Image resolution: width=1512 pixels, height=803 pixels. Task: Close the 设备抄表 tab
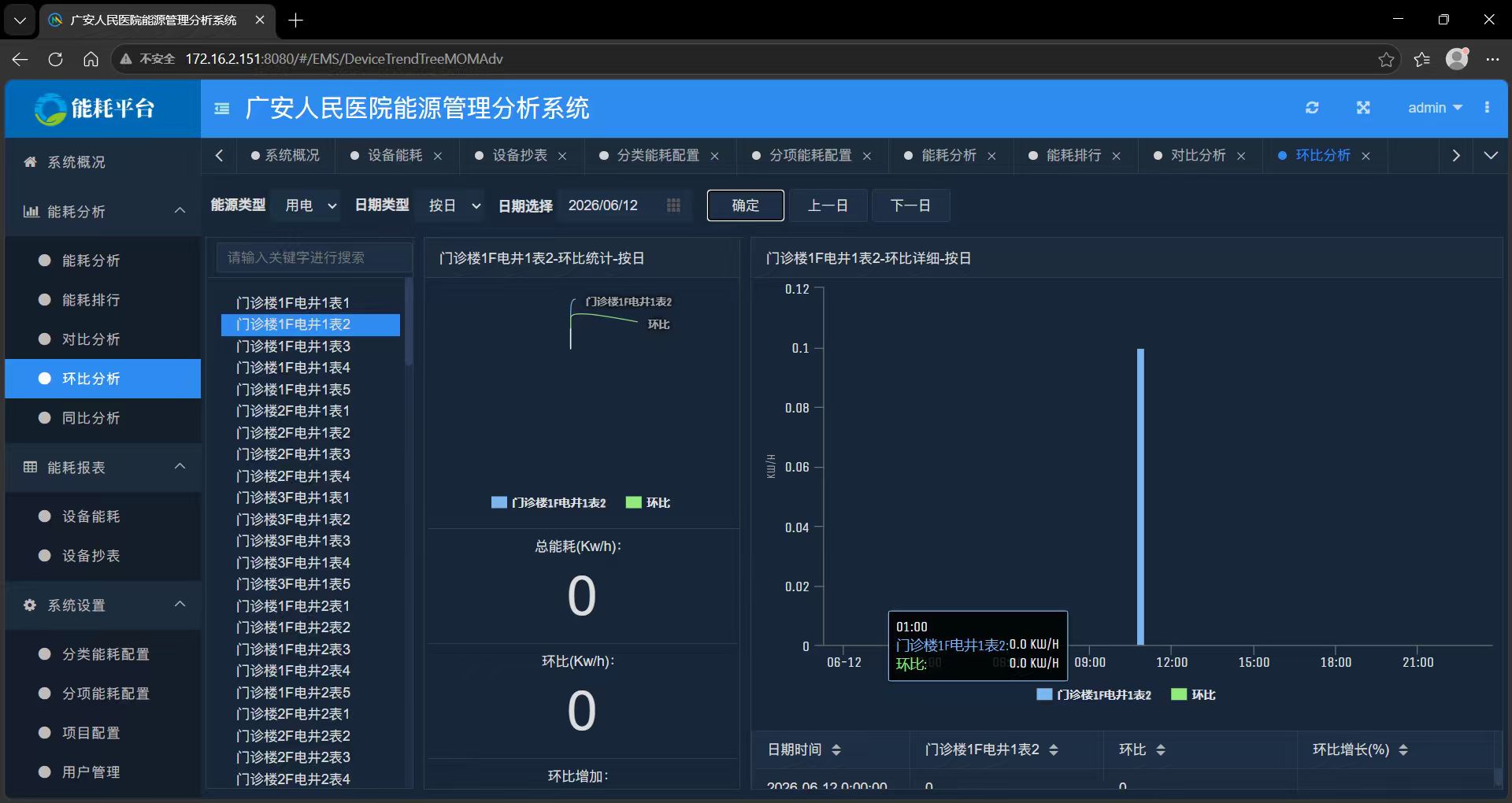pos(562,157)
